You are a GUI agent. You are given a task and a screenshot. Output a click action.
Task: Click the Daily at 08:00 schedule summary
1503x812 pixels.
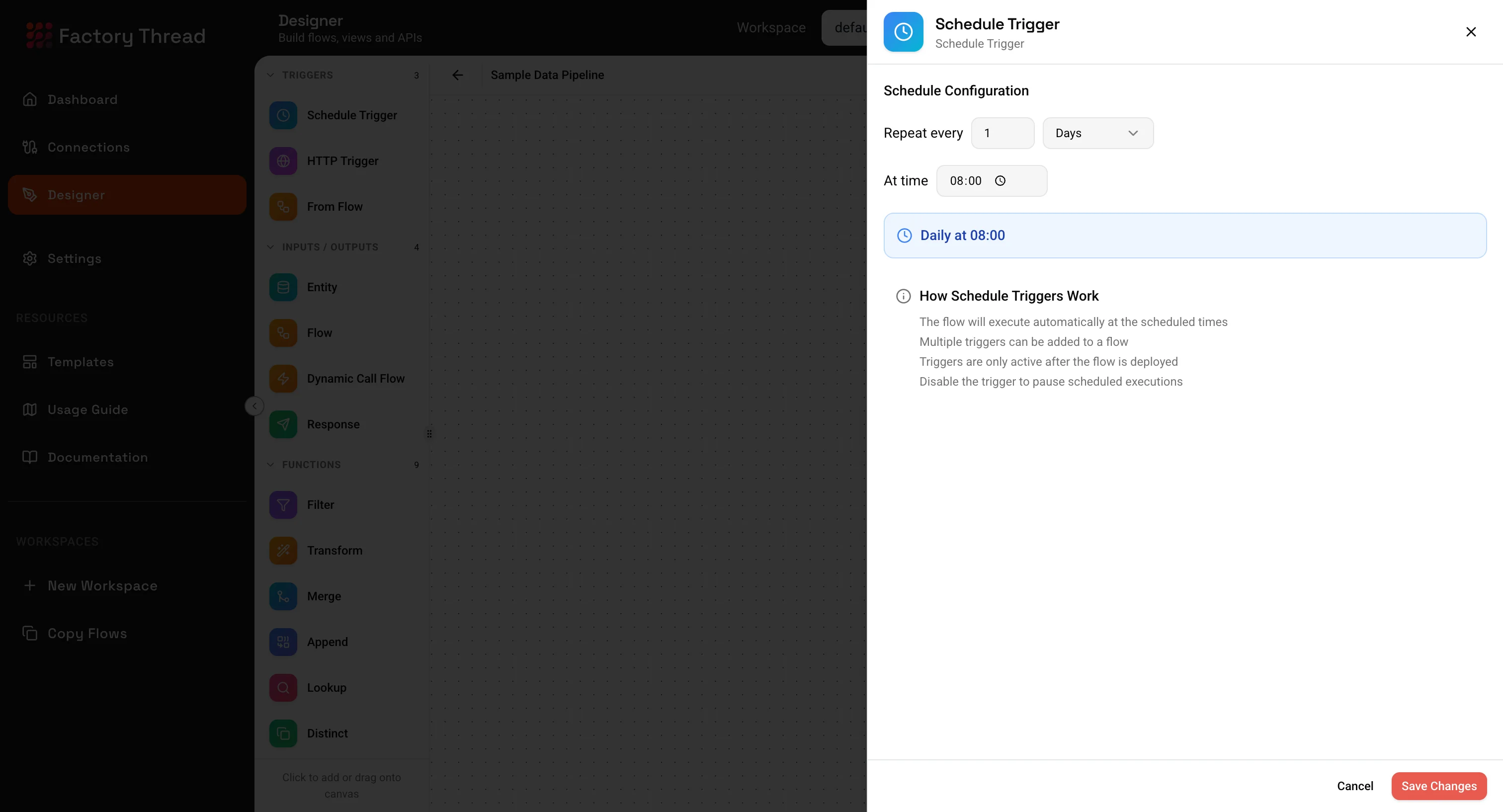pos(1184,235)
